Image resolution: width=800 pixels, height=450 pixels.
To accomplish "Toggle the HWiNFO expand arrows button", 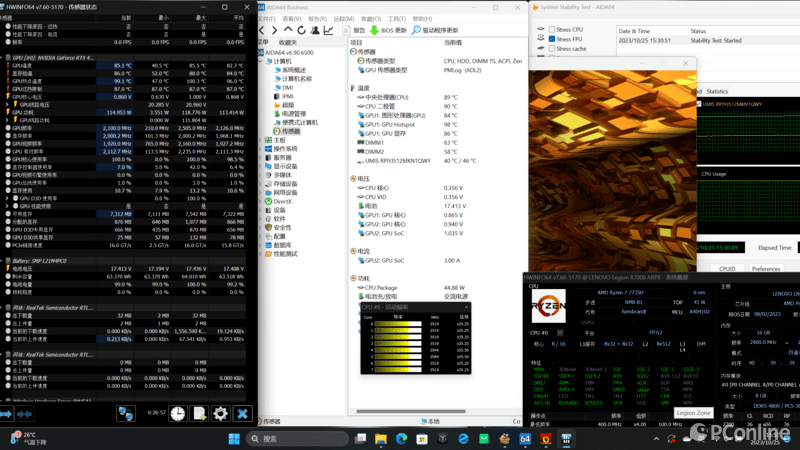I will point(6,414).
